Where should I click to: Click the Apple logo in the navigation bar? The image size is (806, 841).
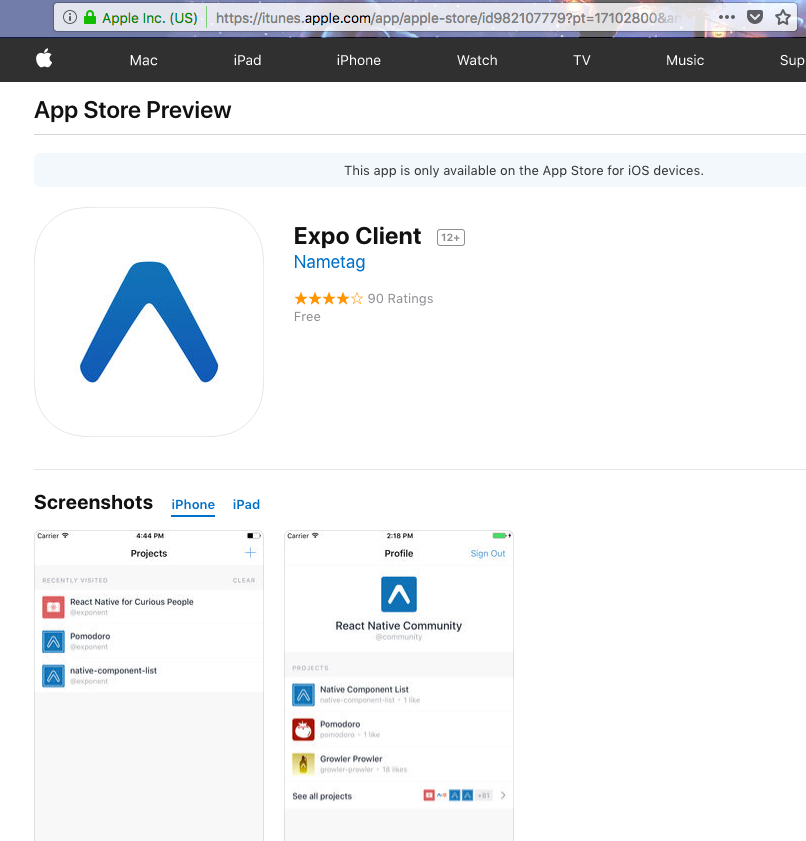coord(44,58)
